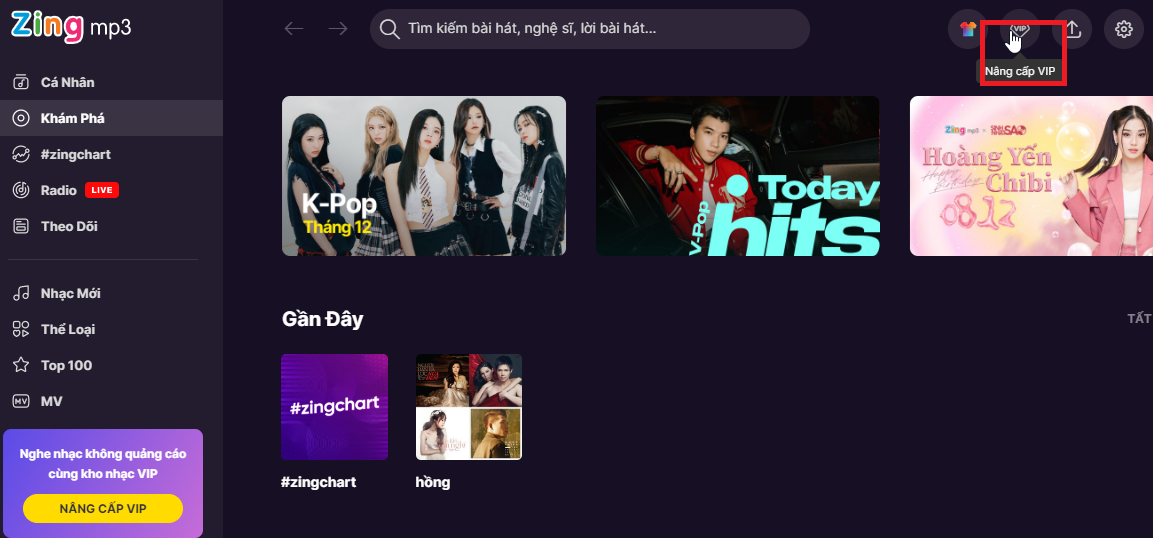Screen dimensions: 1153x538
Task: Go forward with the right arrow
Action: click(338, 29)
